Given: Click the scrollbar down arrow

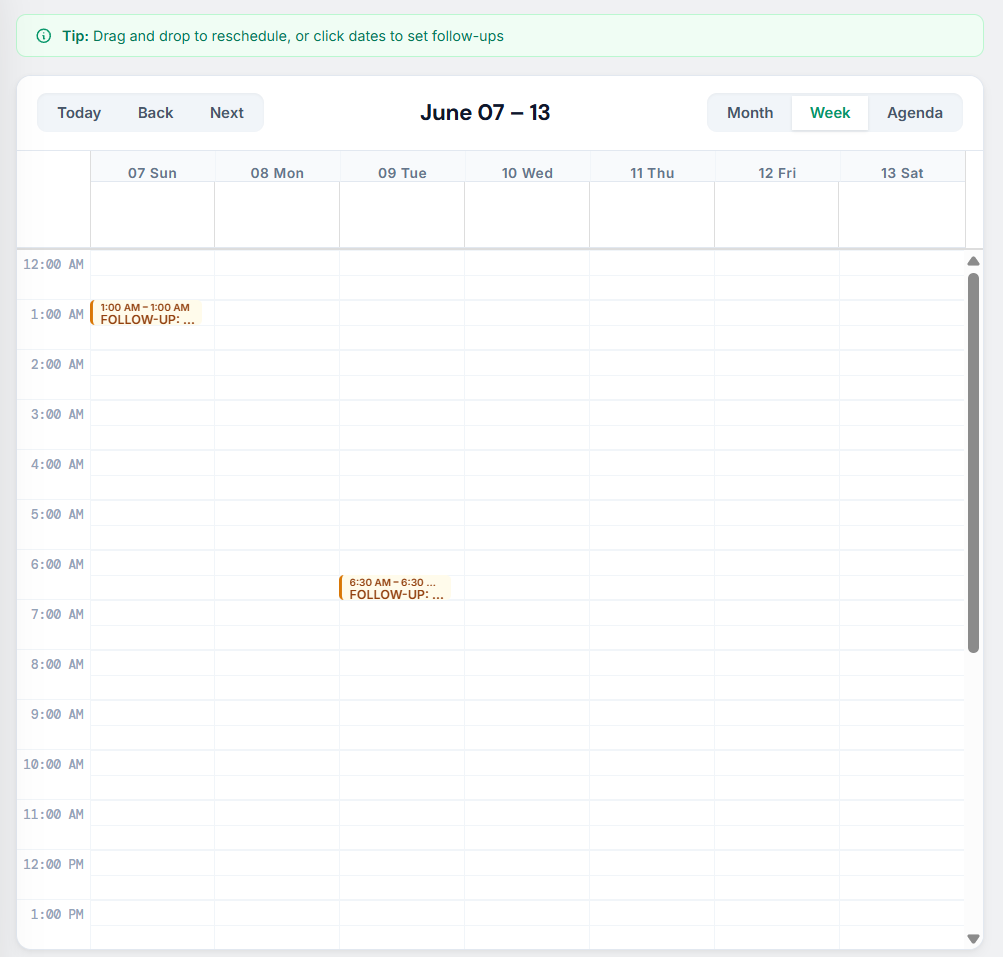Looking at the screenshot, I should (973, 939).
